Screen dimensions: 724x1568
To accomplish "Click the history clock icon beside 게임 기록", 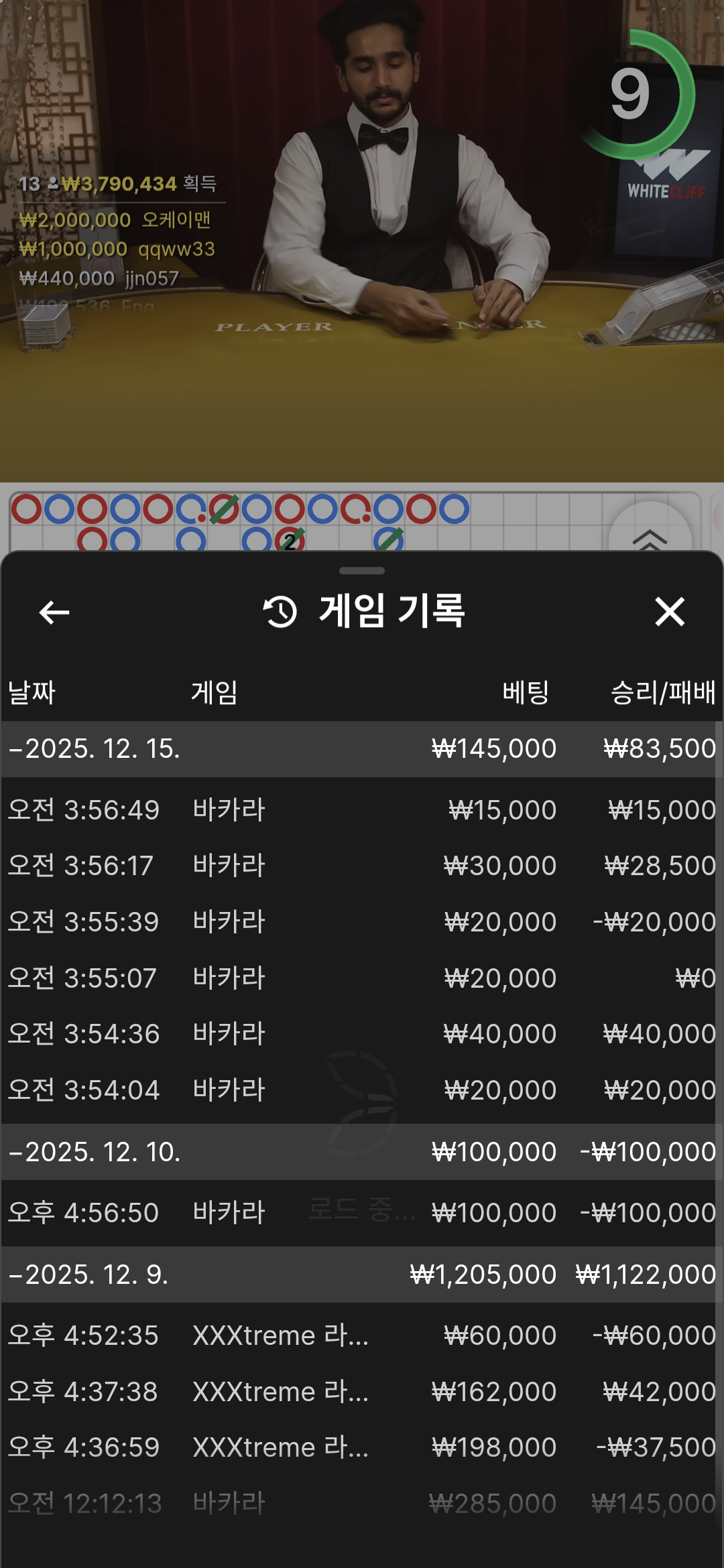I will tap(280, 612).
